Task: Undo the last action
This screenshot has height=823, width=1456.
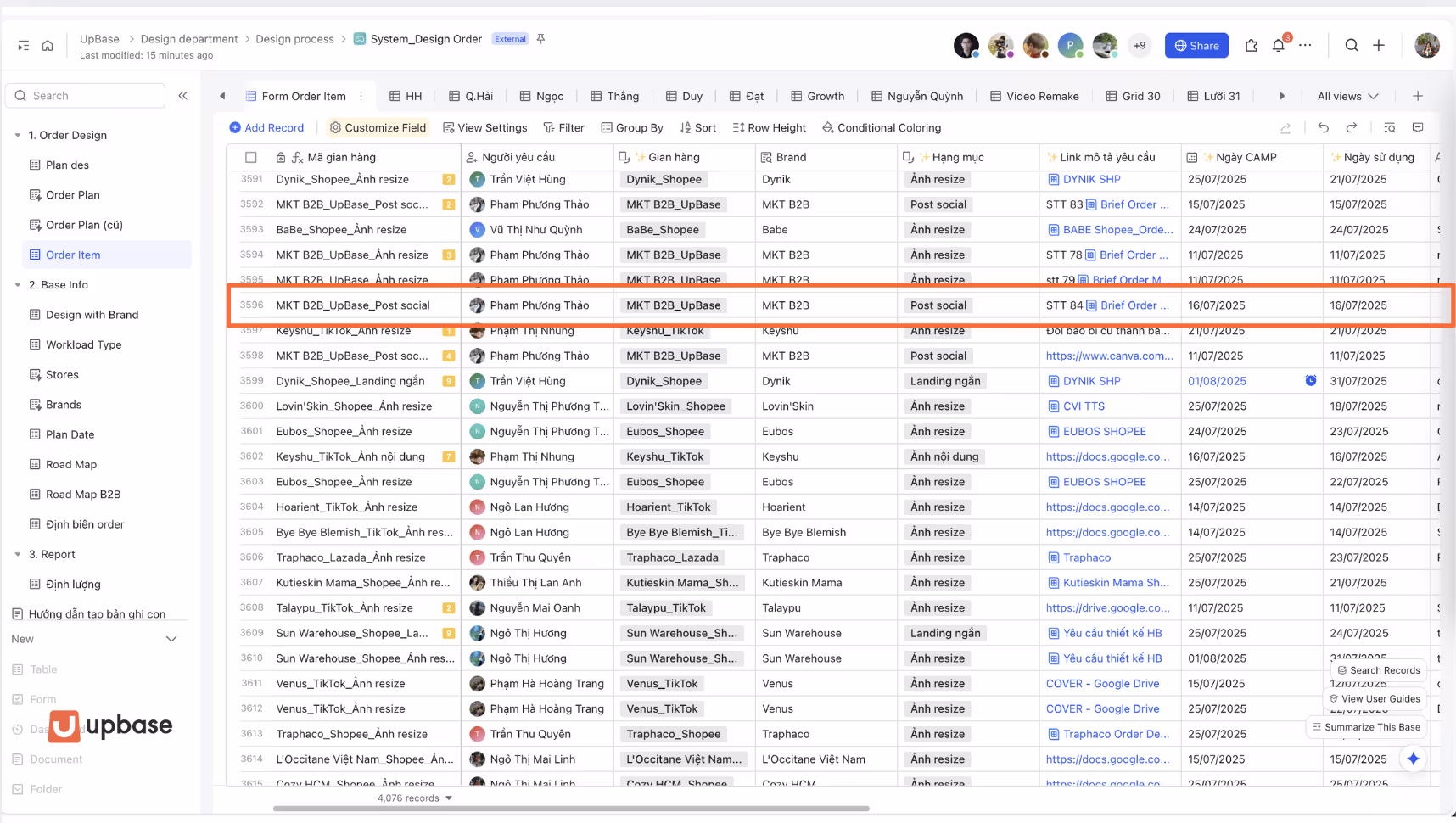Action: coord(1323,128)
